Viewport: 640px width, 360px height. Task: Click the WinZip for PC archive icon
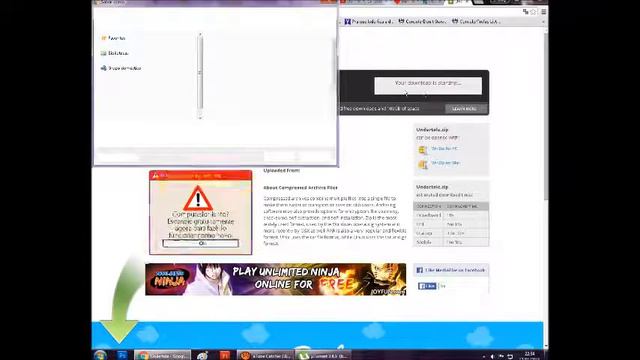(x=422, y=150)
